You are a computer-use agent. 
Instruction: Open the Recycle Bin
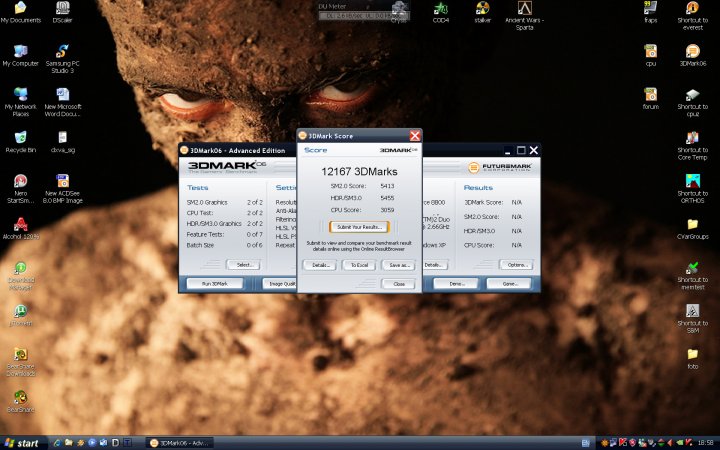[x=21, y=142]
